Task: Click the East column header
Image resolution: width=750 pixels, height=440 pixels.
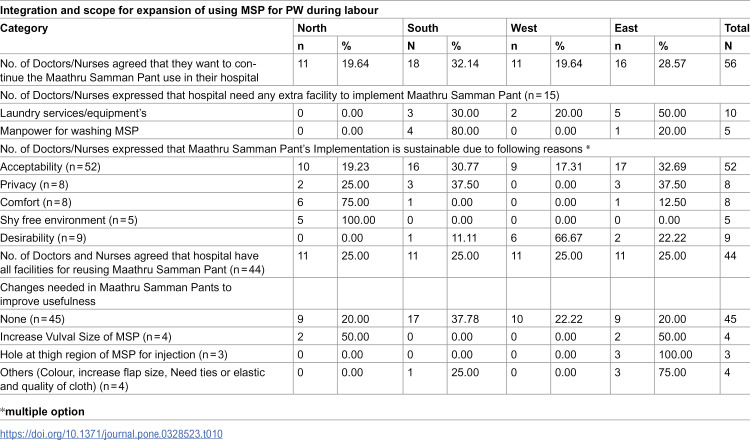Action: pos(626,28)
